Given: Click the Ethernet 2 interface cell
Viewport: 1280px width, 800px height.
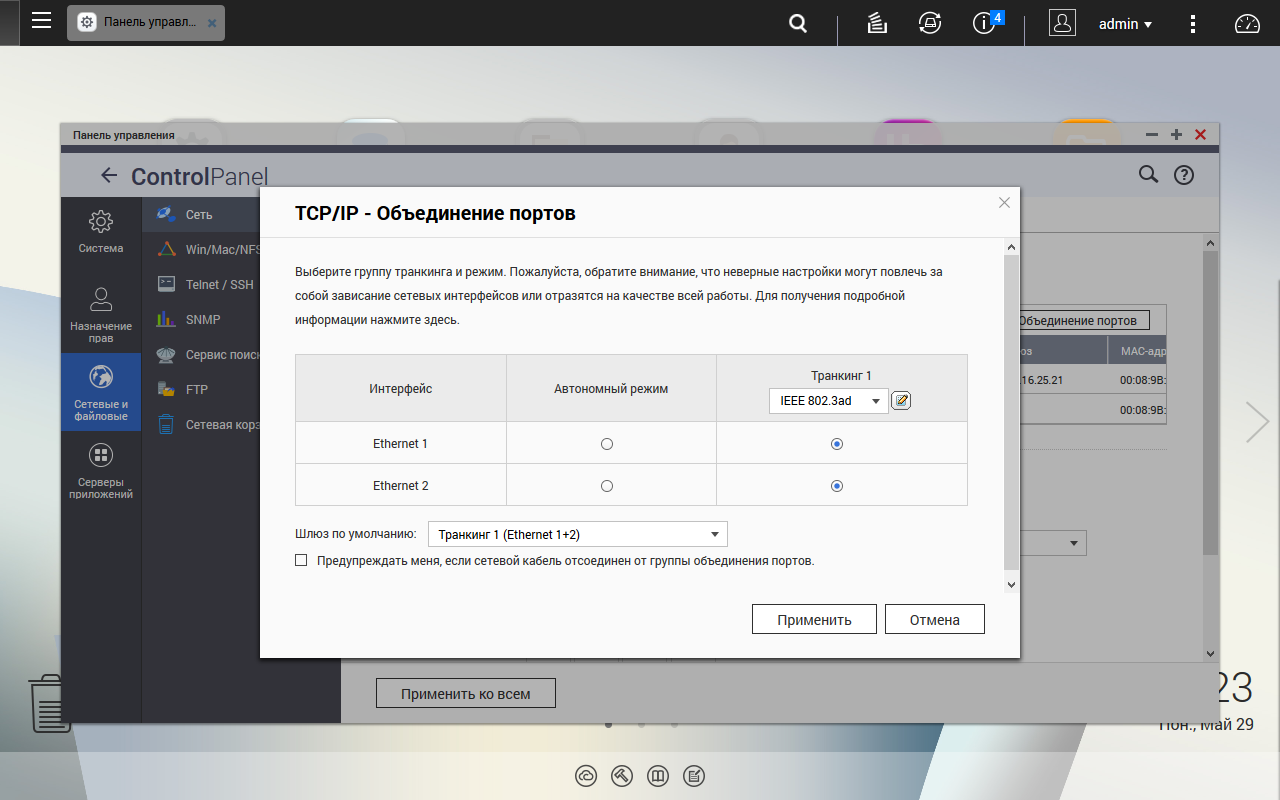Looking at the screenshot, I should click(400, 486).
